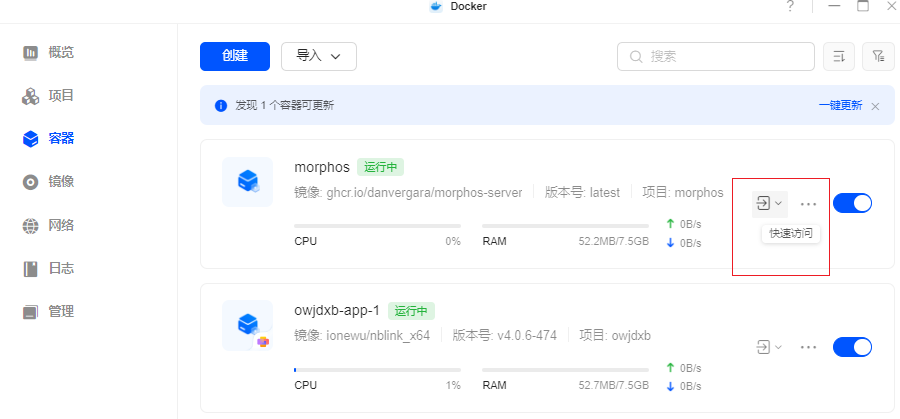
Task: Click the ghcr.io/danvergara/morphos-server image text
Action: point(424,193)
